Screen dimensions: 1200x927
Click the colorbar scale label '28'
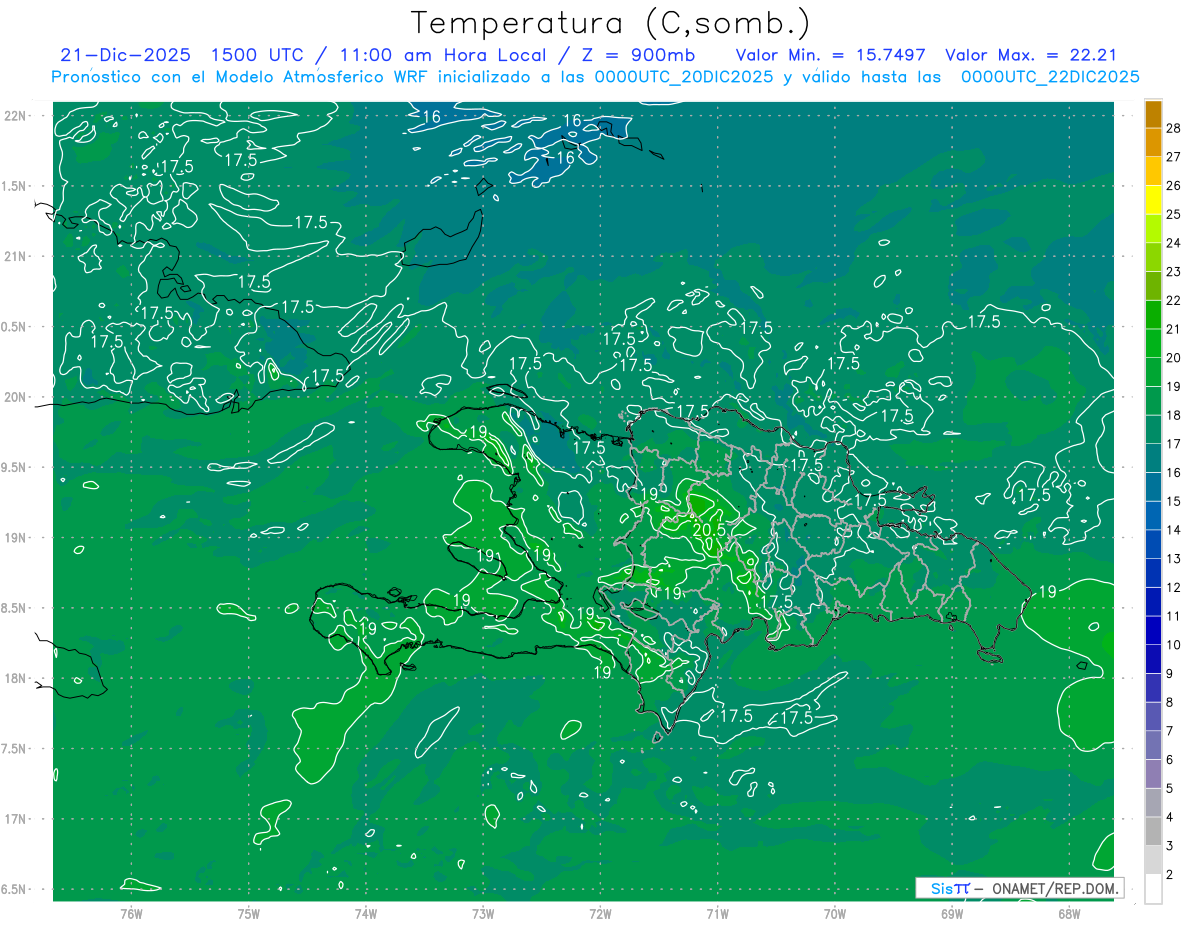(x=1173, y=128)
